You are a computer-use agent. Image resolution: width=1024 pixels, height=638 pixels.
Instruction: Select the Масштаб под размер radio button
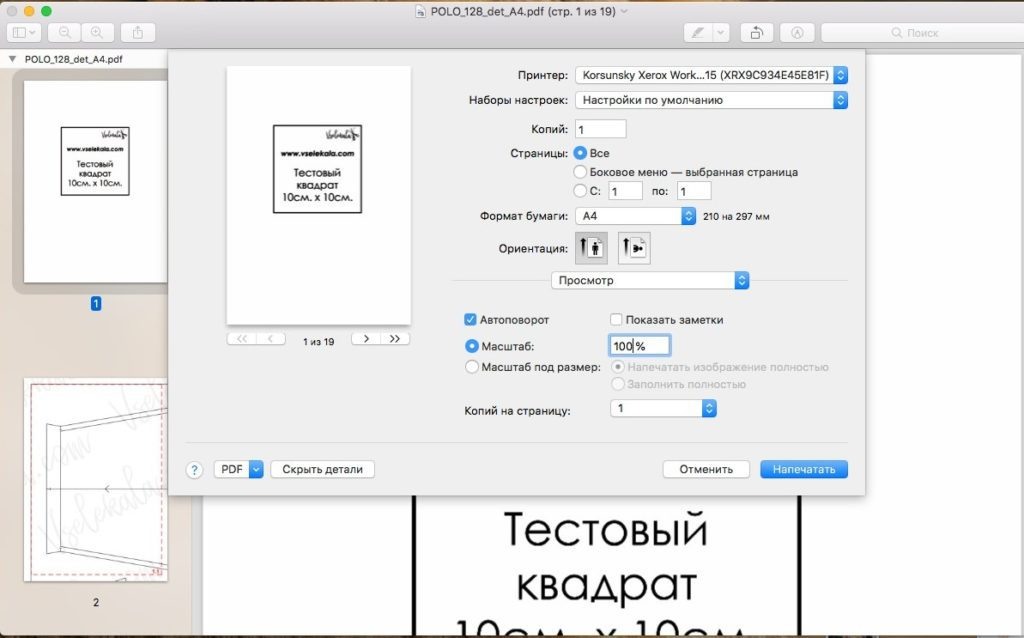click(471, 366)
